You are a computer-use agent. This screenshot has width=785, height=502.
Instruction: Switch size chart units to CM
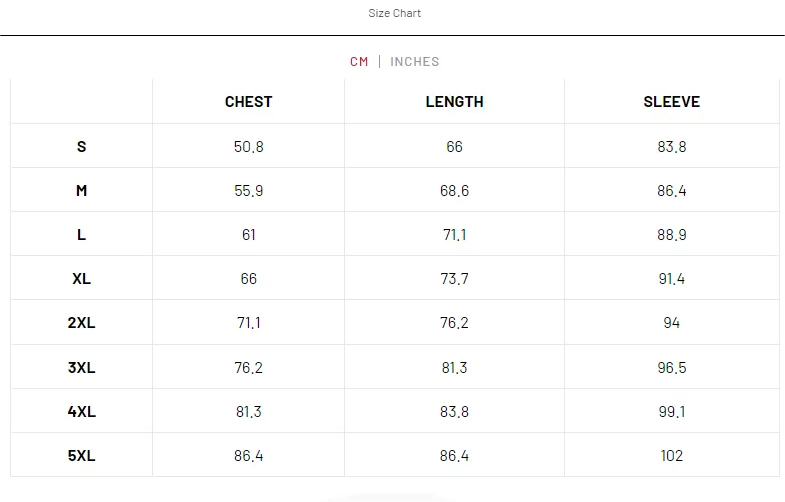click(359, 62)
